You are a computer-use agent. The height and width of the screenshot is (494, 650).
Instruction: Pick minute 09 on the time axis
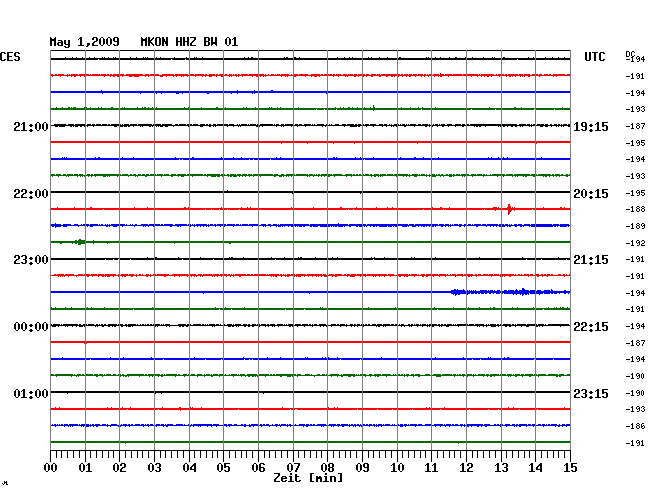tap(362, 468)
